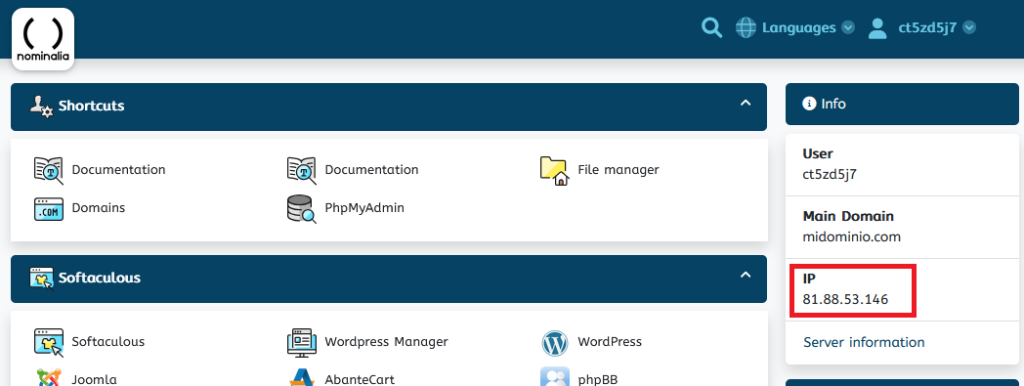Click the Softaculous app icon
Image resolution: width=1024 pixels, height=386 pixels.
tap(48, 342)
